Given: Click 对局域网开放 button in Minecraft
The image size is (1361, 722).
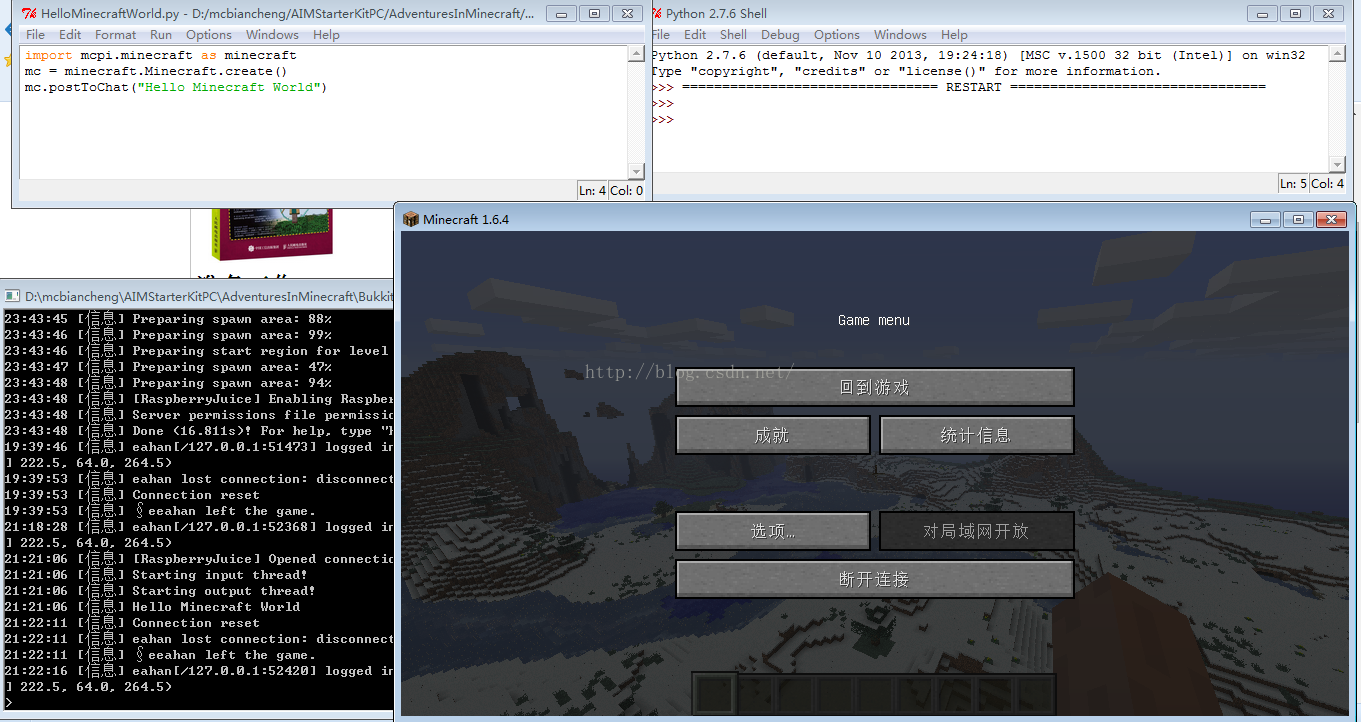Looking at the screenshot, I should tap(977, 531).
